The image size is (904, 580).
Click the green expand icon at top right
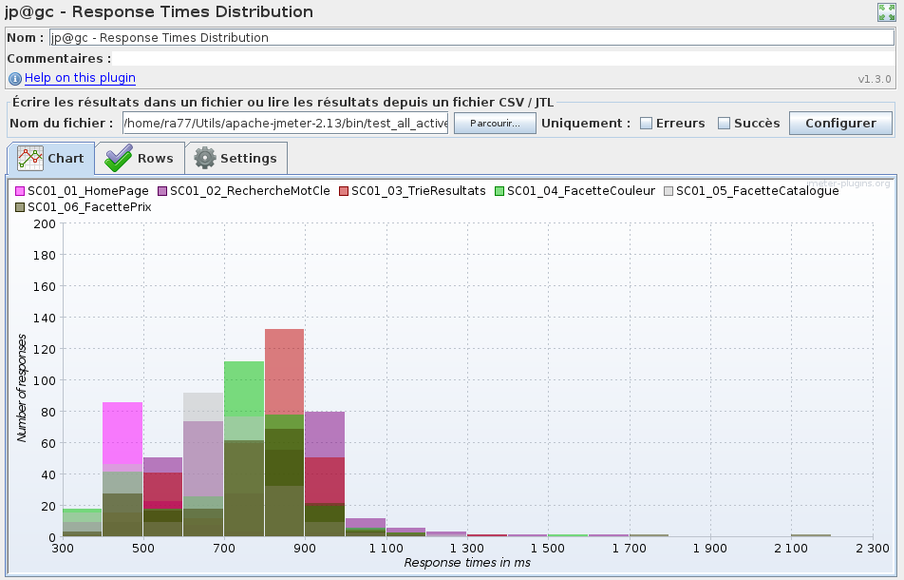(x=886, y=12)
